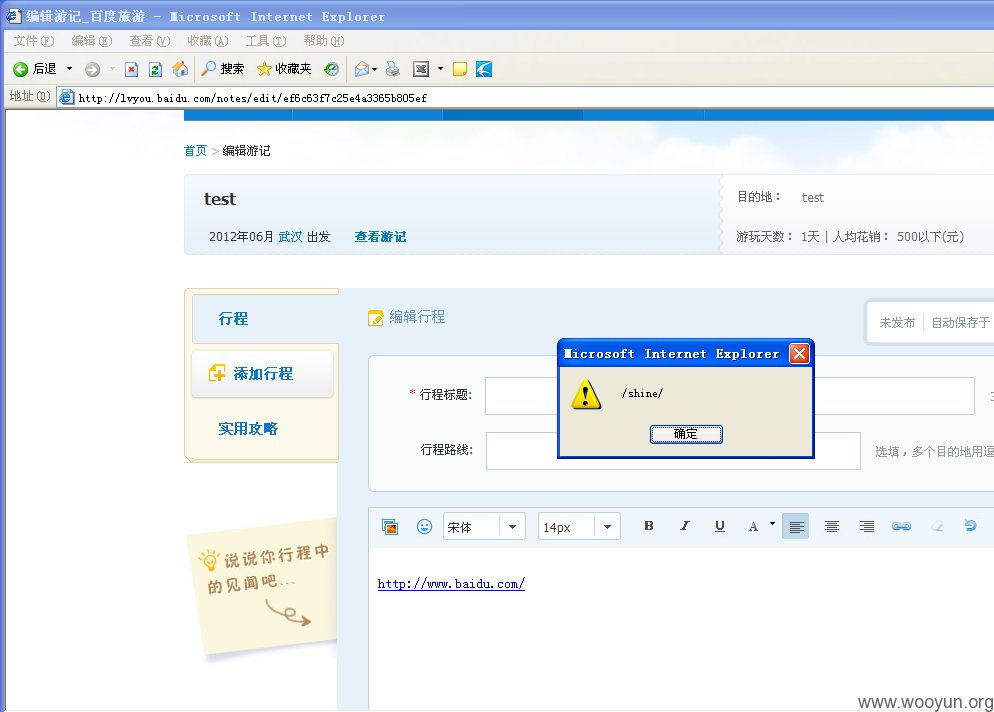Toggle underline text formatting
The height and width of the screenshot is (712, 994).
click(x=720, y=526)
